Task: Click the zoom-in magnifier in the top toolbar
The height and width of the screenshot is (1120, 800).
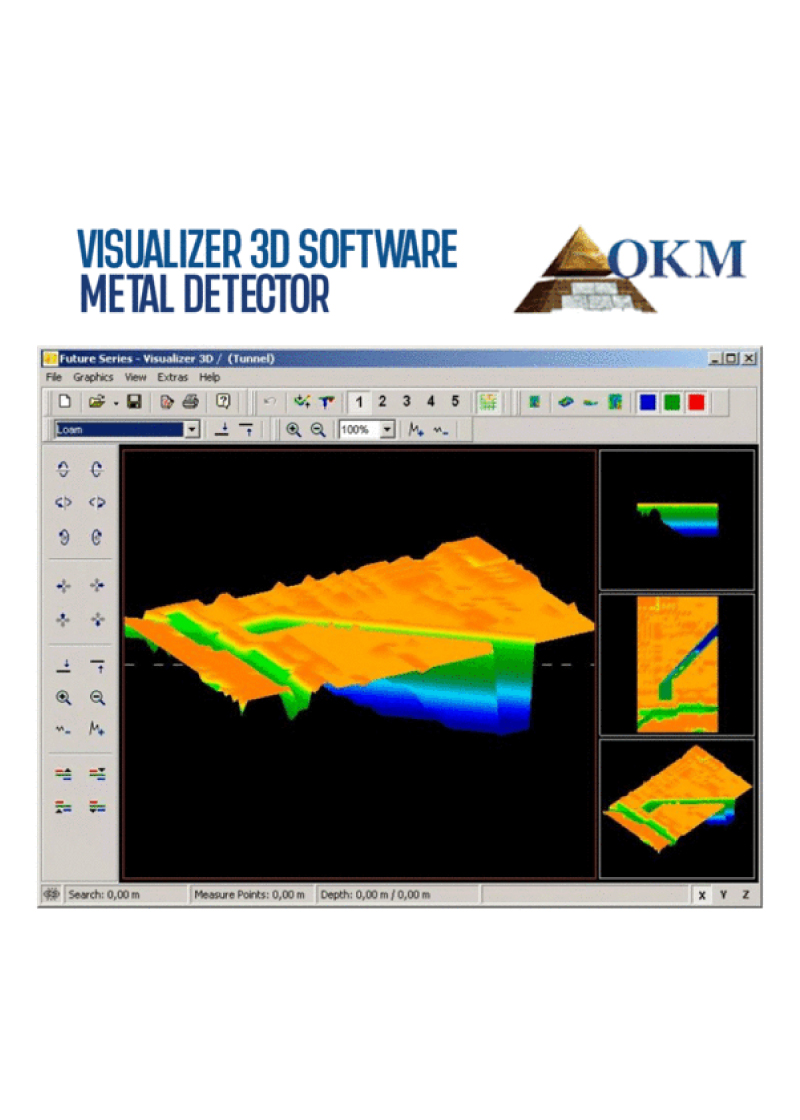Action: tap(294, 429)
